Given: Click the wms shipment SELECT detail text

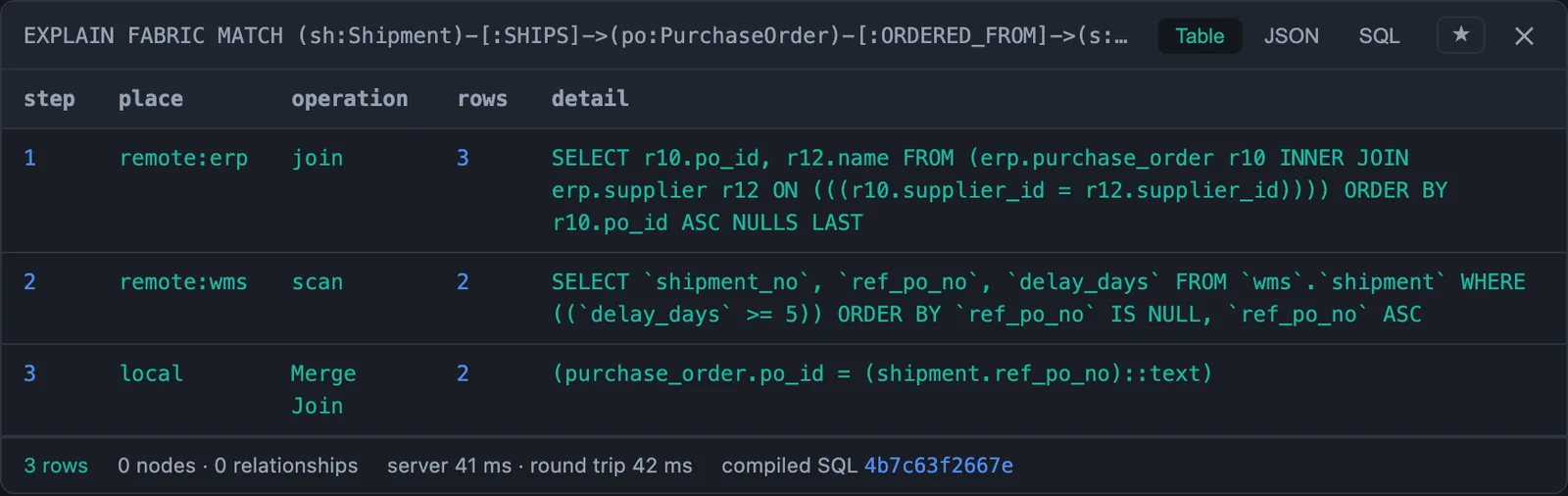Looking at the screenshot, I should (x=1038, y=298).
